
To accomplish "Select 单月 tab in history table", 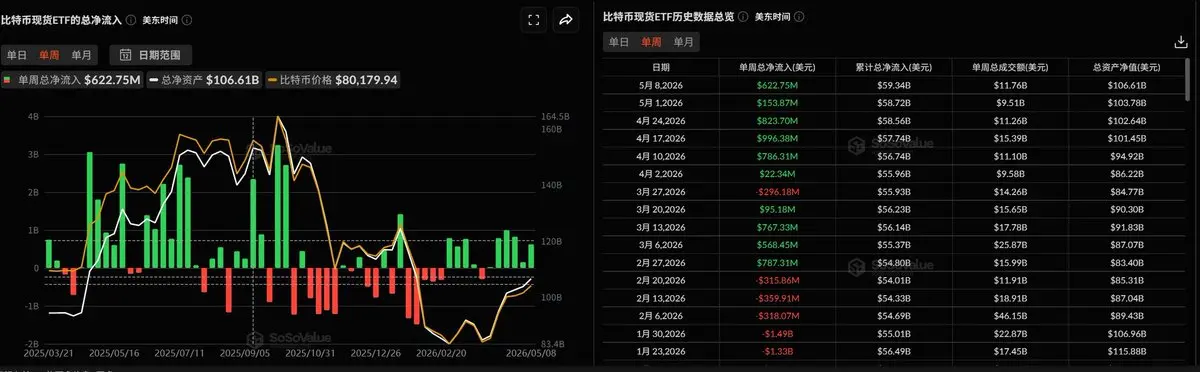I will point(683,42).
